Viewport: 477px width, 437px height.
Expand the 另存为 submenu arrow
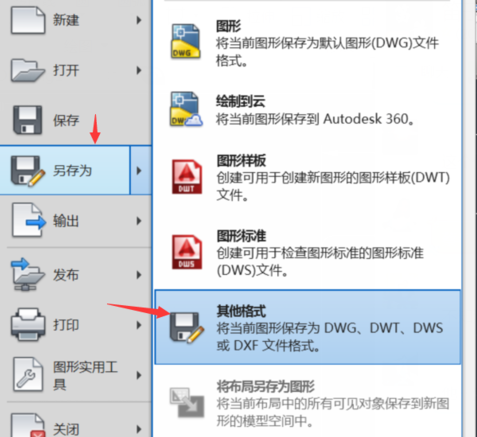coord(140,170)
